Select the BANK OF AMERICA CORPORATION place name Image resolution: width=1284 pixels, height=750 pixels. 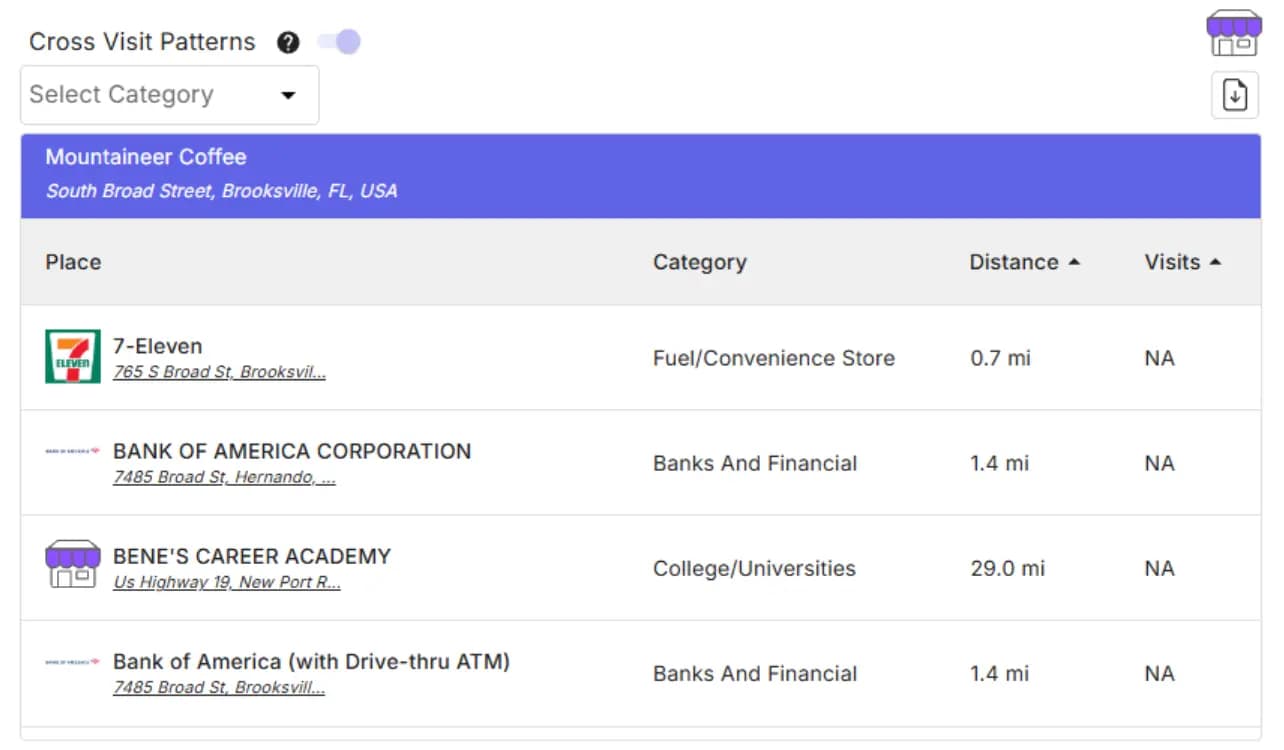coord(292,451)
